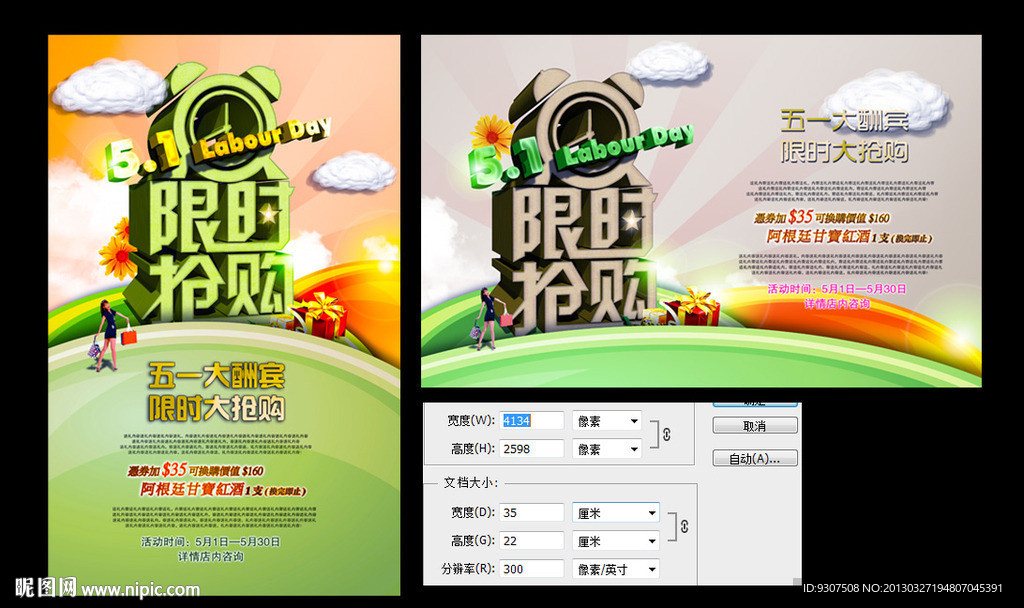
Task: Open the 像素 unit dropdown for 宽度(W)
Action: click(x=607, y=421)
